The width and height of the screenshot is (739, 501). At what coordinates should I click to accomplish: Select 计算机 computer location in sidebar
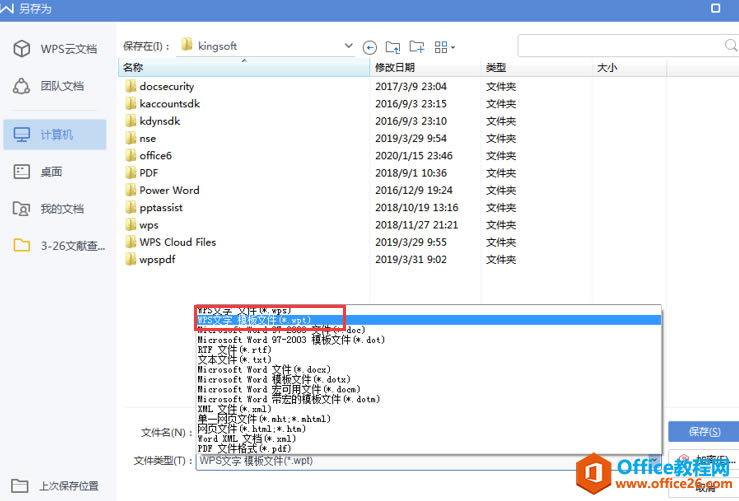pos(55,135)
